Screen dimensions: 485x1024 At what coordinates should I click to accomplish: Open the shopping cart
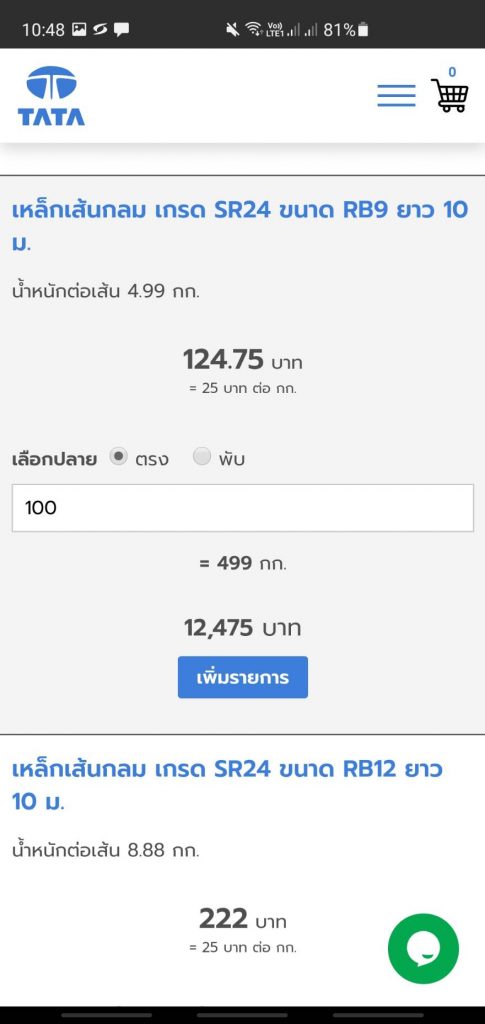(x=450, y=95)
